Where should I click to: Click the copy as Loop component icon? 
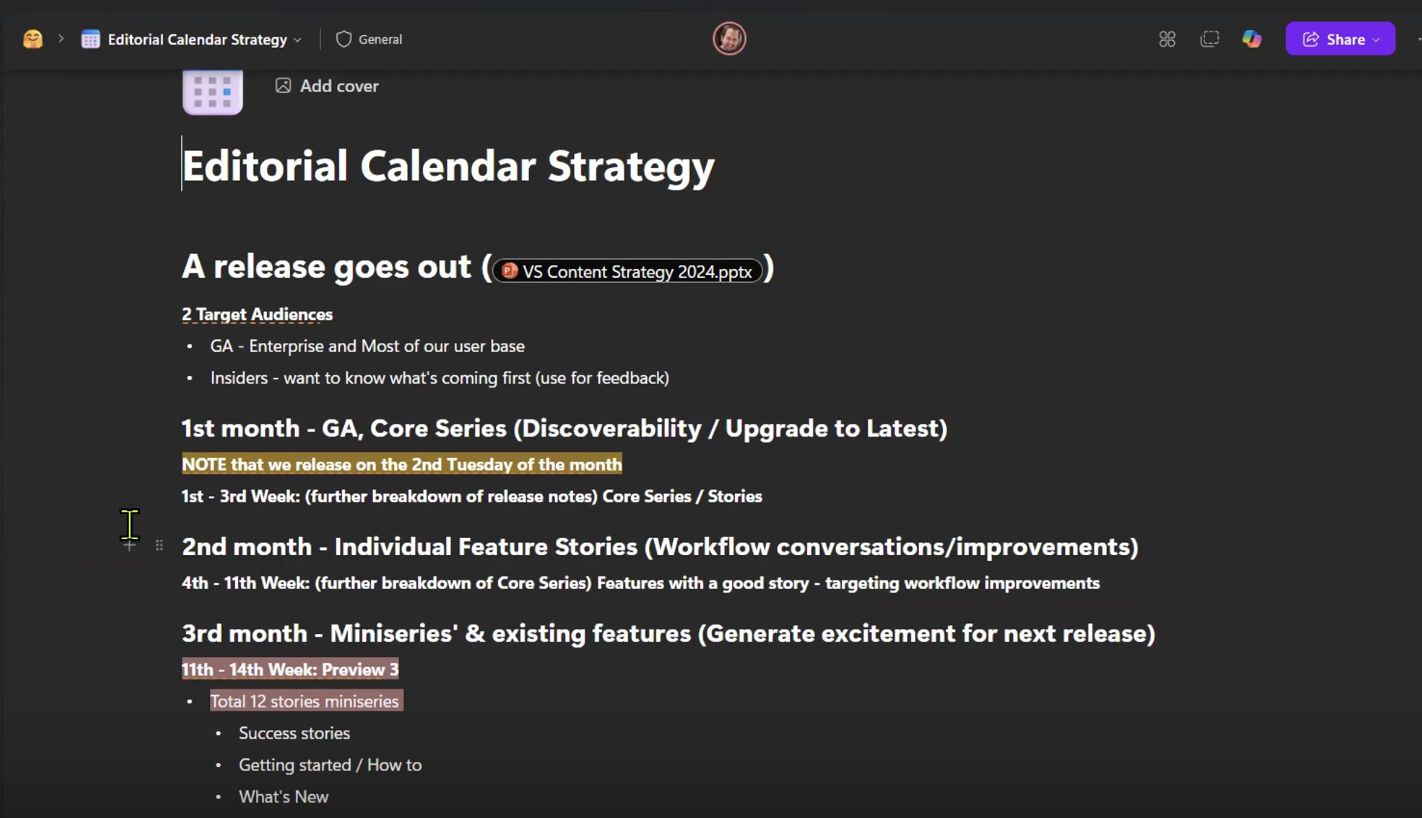[x=1210, y=39]
